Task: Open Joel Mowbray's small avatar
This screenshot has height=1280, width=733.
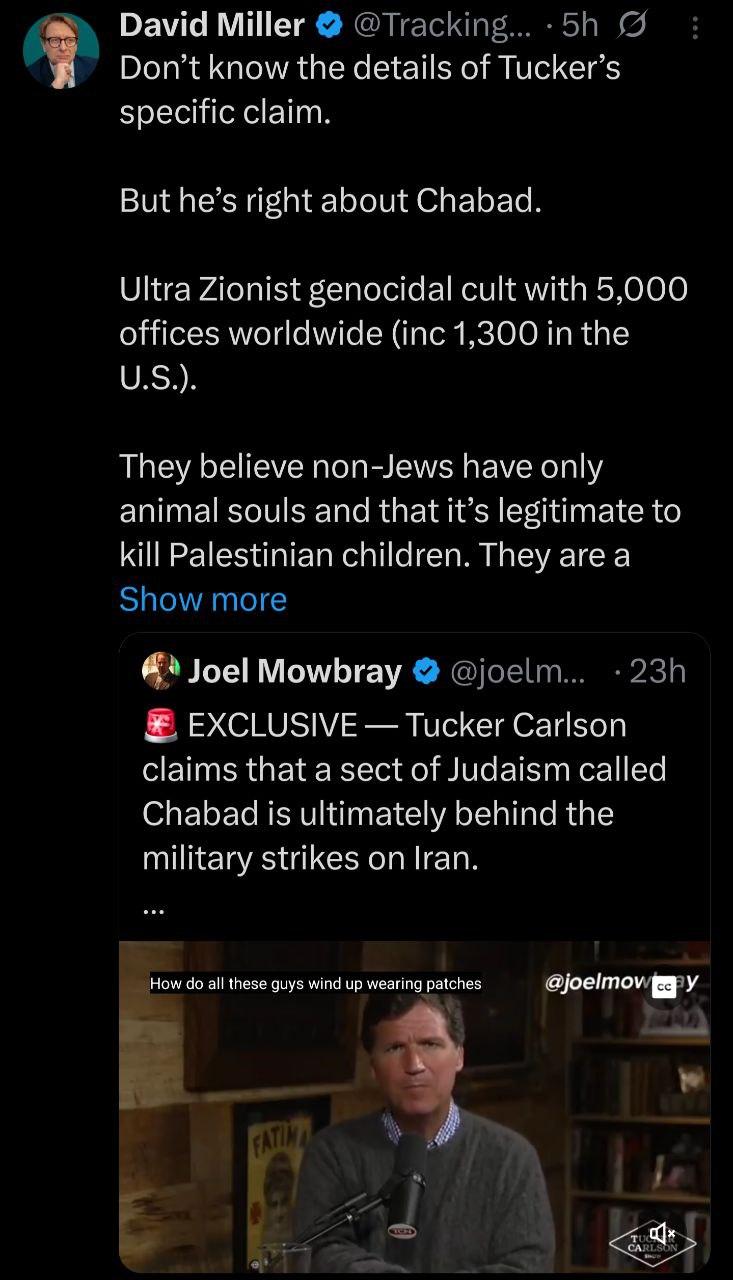Action: (161, 671)
